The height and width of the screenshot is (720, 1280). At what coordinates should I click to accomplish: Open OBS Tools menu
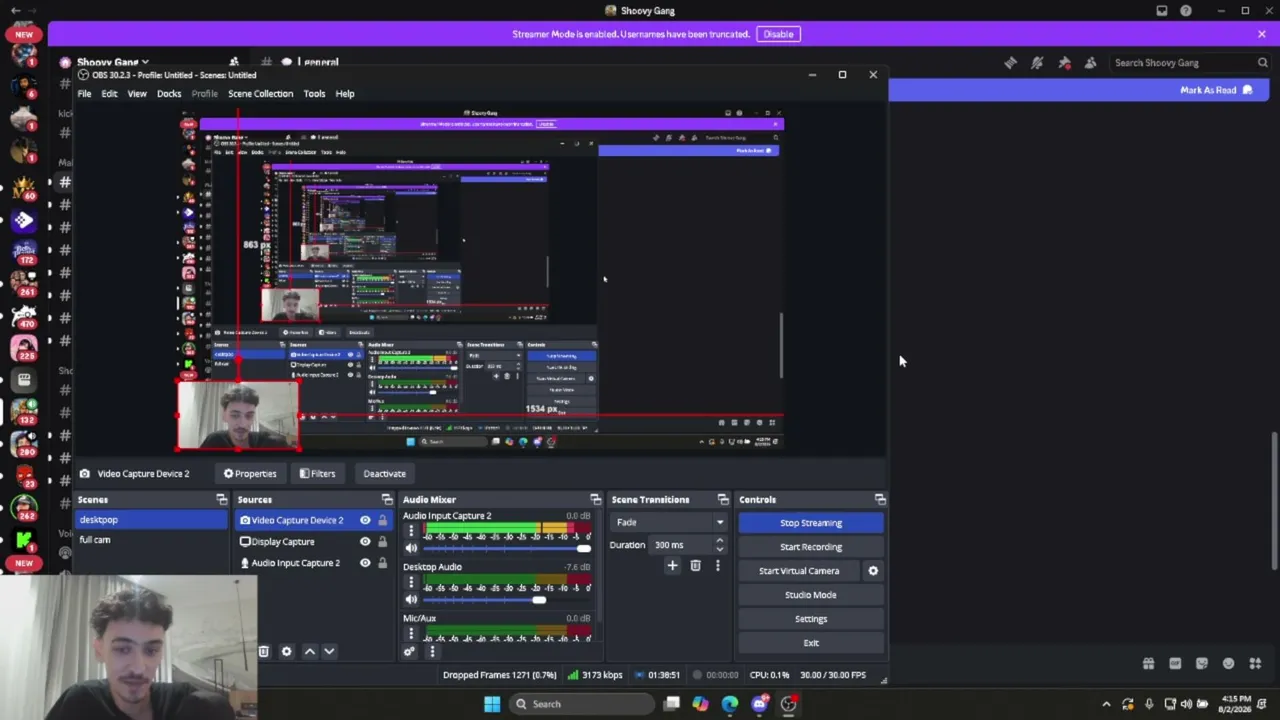(314, 94)
